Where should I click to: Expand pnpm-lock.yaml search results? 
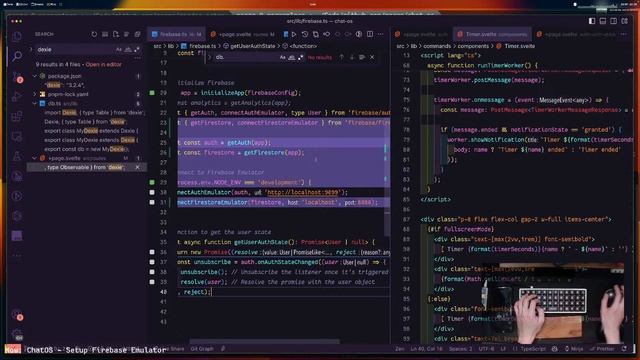pos(35,94)
